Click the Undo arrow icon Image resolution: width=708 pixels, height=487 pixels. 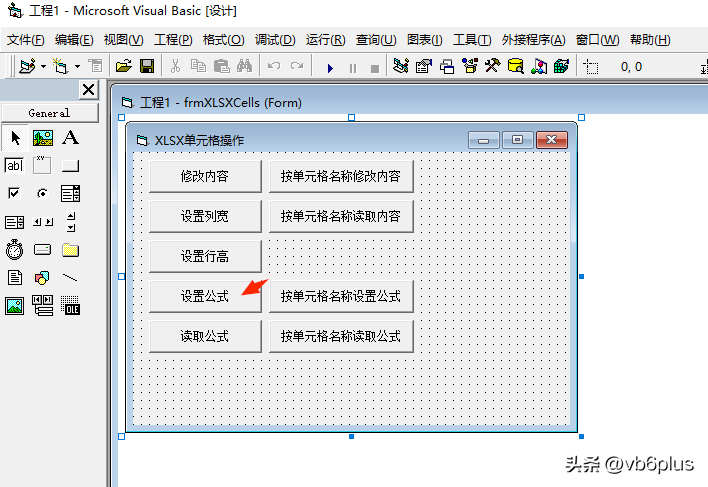(x=274, y=67)
